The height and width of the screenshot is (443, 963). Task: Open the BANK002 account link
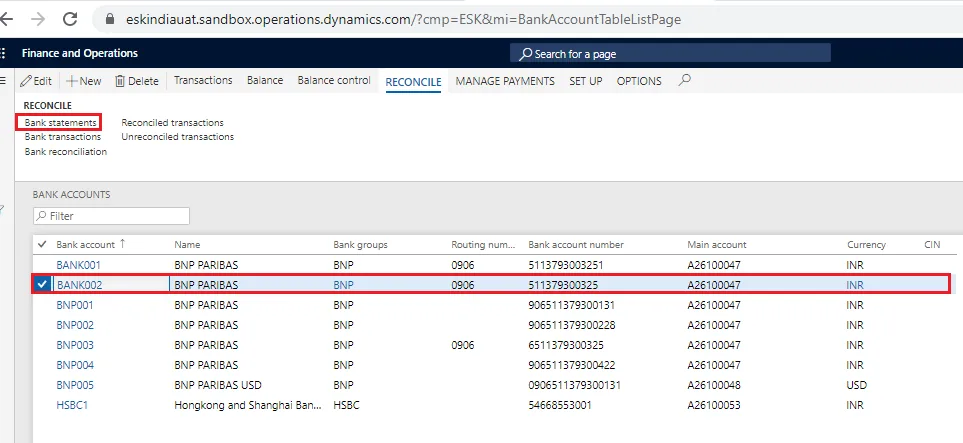(x=79, y=285)
